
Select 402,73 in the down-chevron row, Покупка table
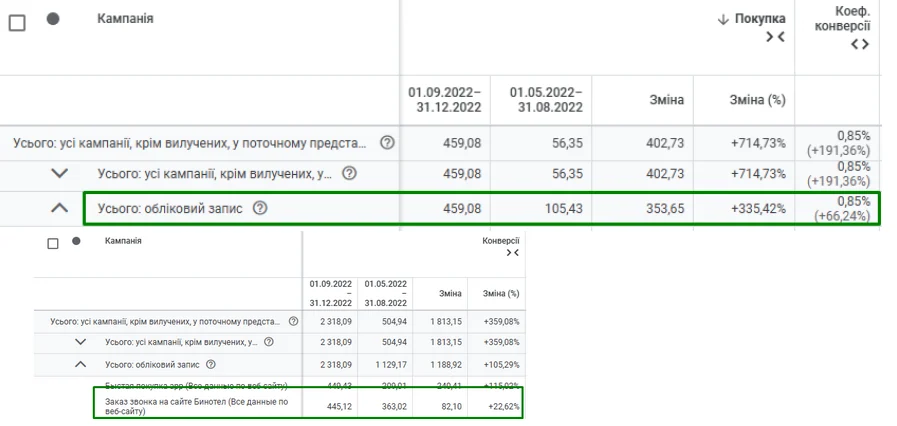(664, 174)
